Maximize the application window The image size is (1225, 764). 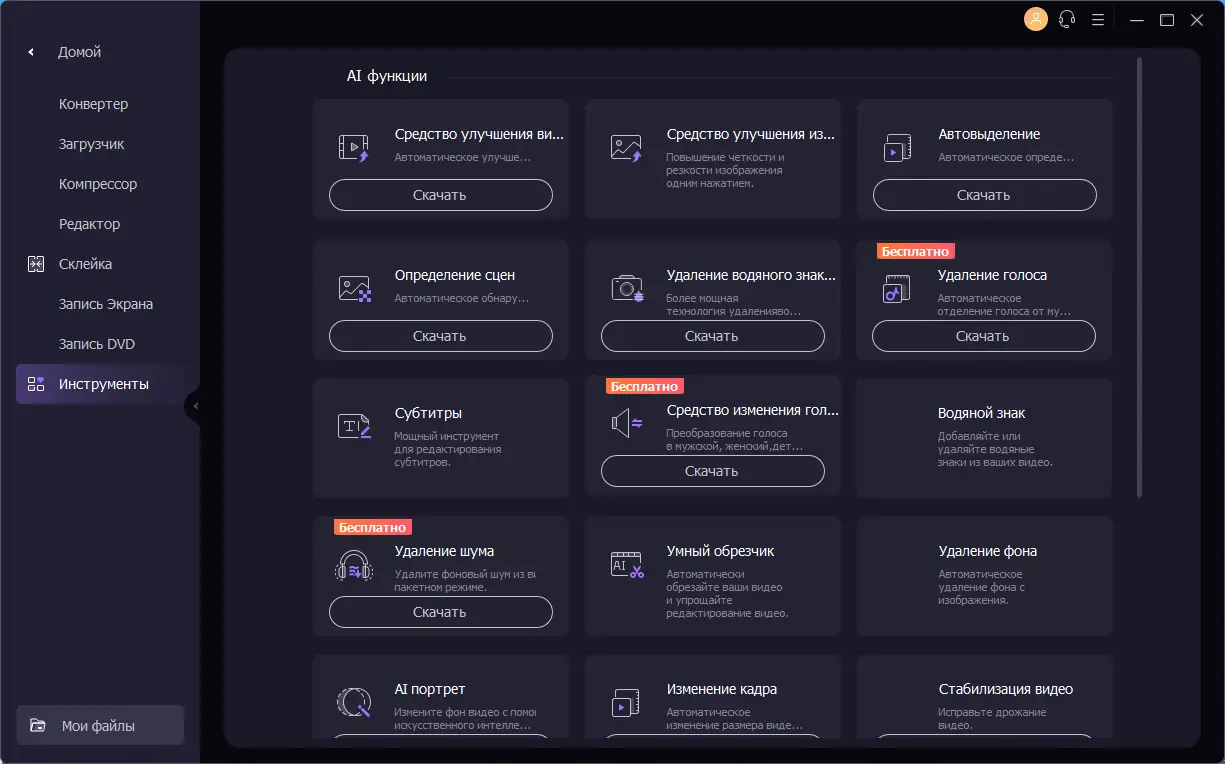click(1167, 19)
